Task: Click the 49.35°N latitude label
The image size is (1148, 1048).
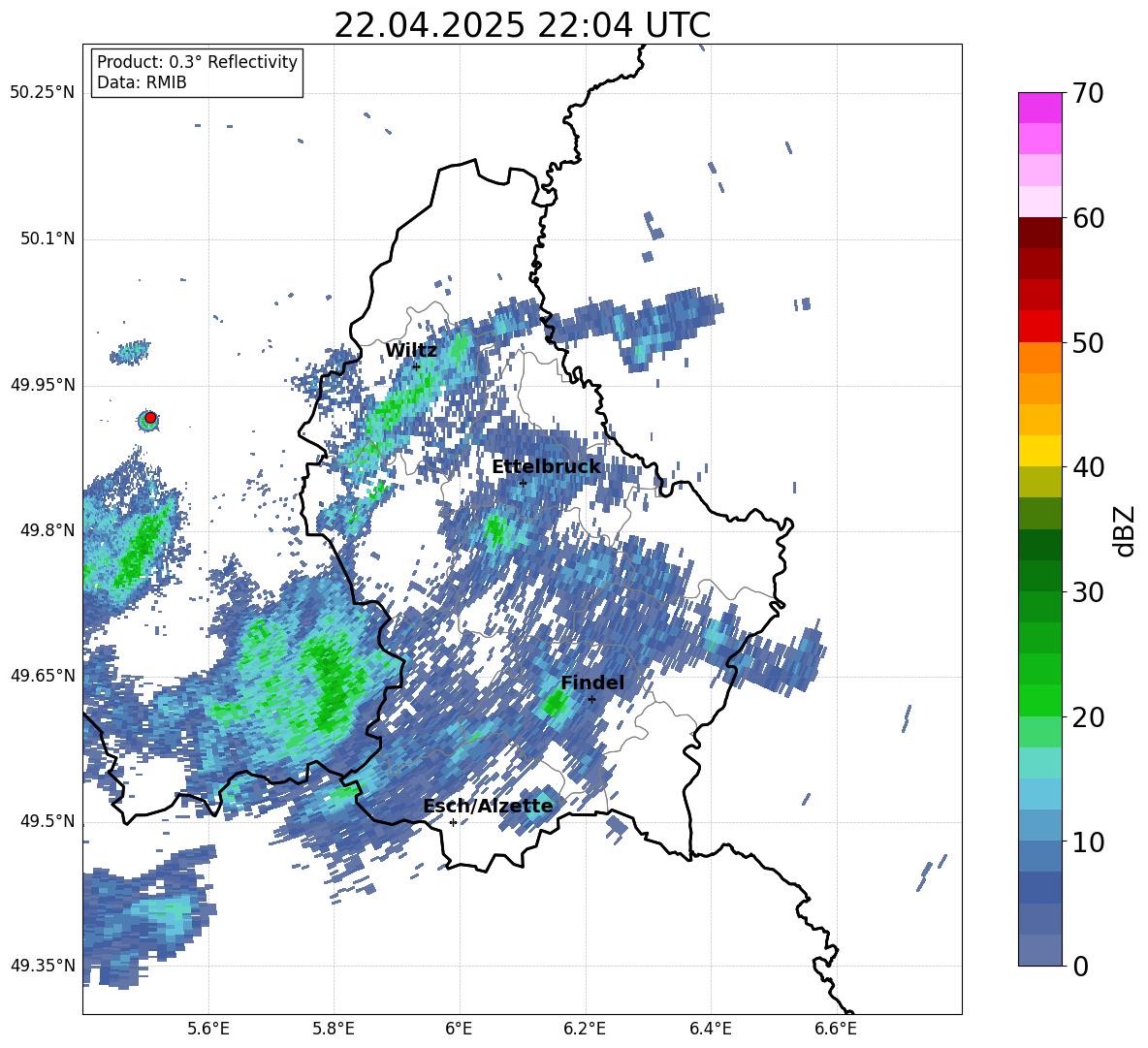Action: 43,966
